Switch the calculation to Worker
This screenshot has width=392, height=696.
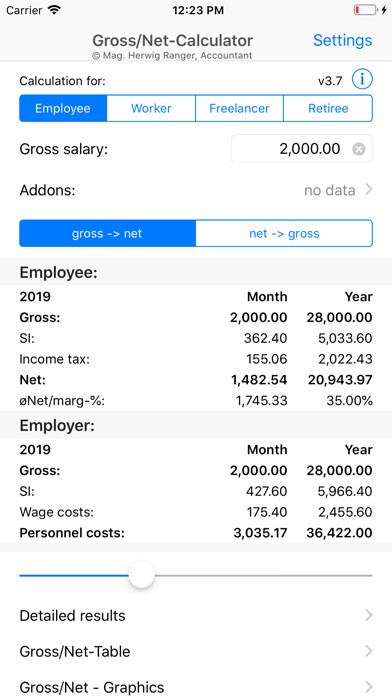point(151,108)
